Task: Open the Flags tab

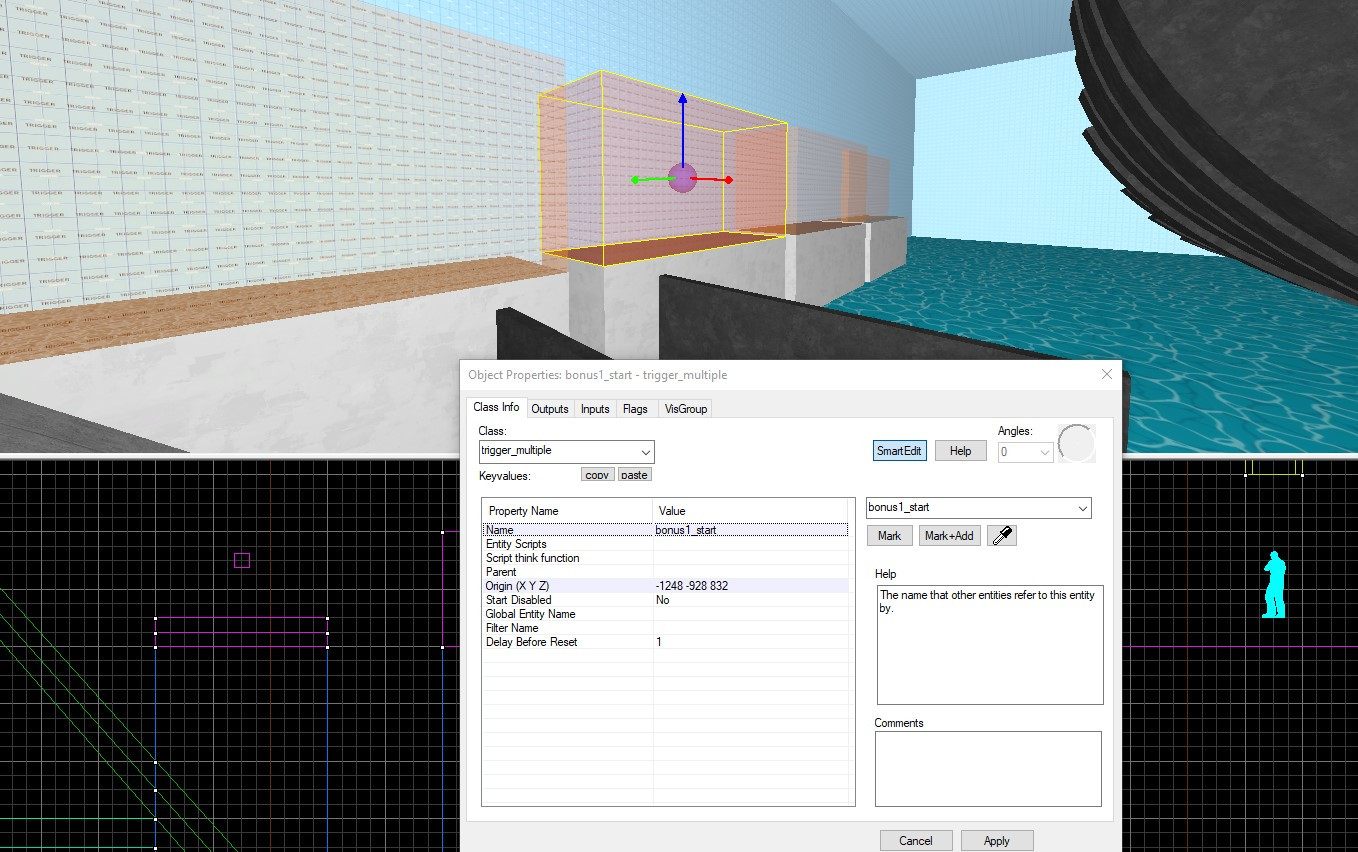Action: 635,408
